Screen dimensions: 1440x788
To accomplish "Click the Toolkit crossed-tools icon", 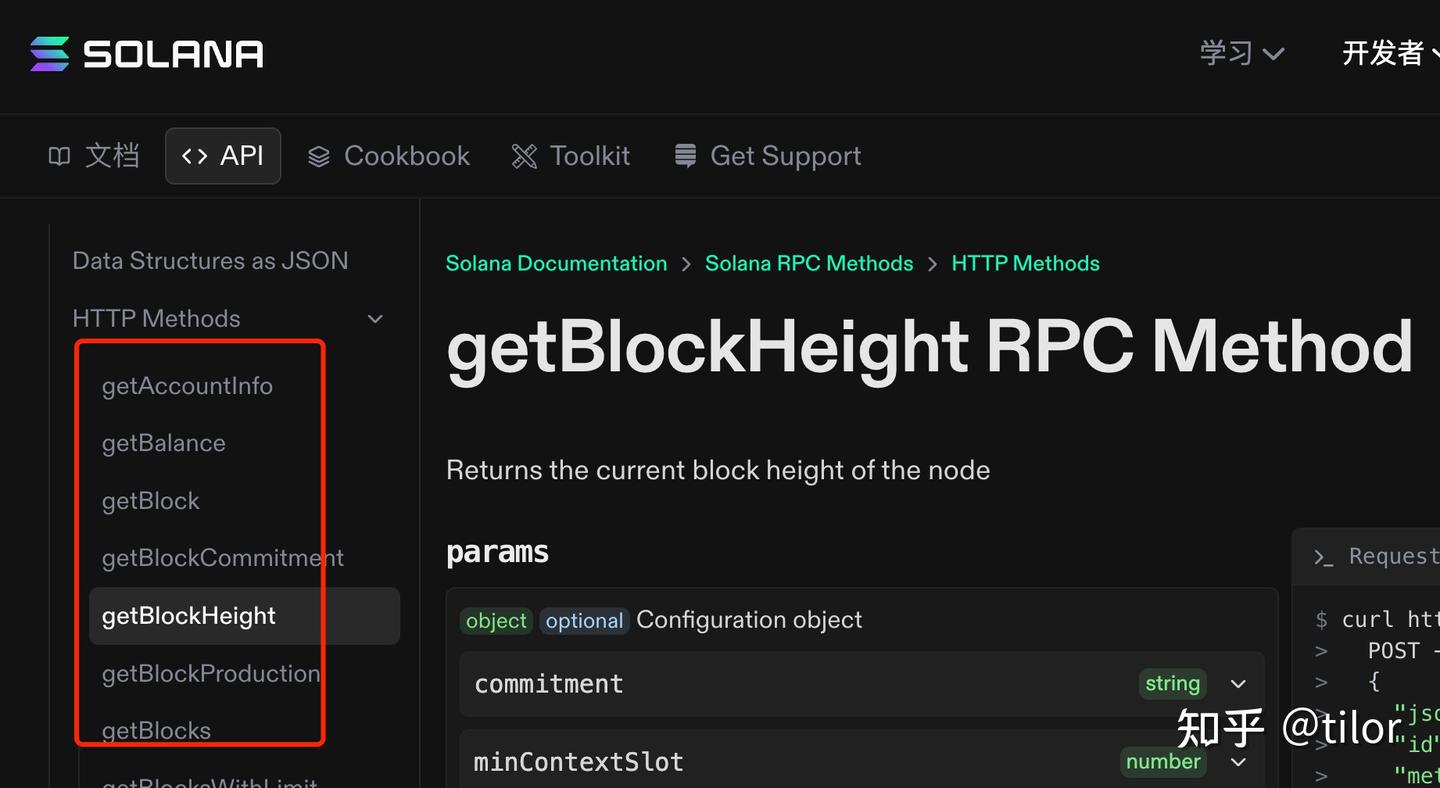I will tap(524, 156).
